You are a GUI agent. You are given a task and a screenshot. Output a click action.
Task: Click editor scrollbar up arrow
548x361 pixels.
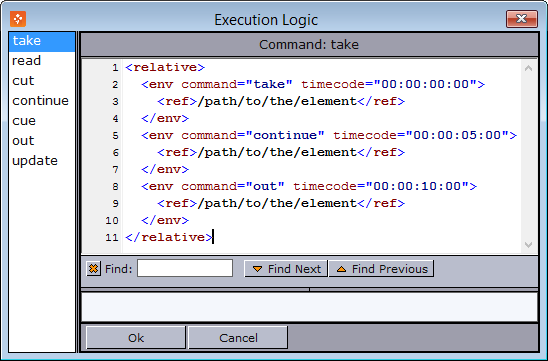pyautogui.click(x=528, y=68)
